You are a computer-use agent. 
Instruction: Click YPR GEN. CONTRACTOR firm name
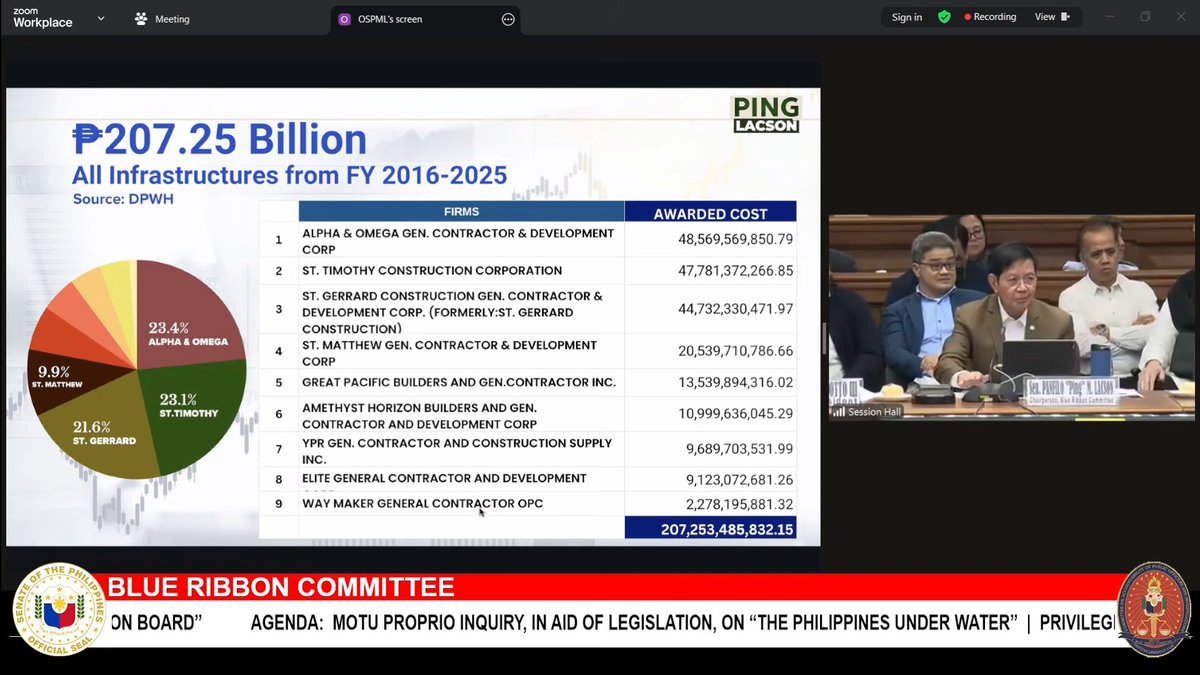pyautogui.click(x=456, y=451)
